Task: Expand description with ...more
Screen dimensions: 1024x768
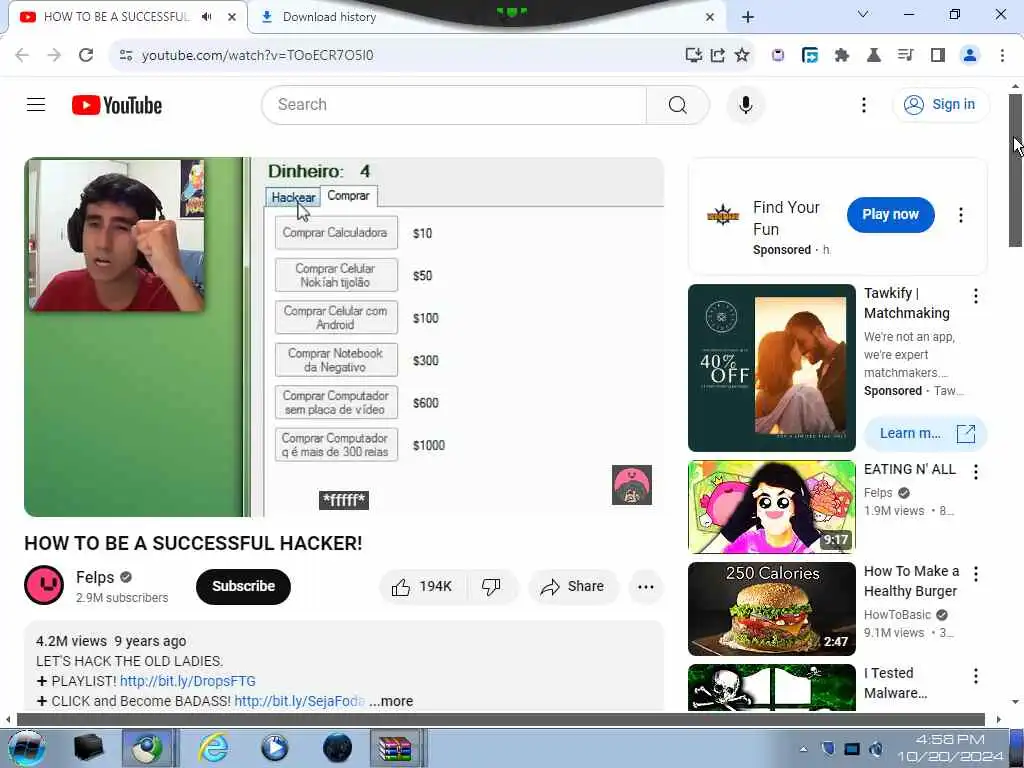Action: point(391,701)
